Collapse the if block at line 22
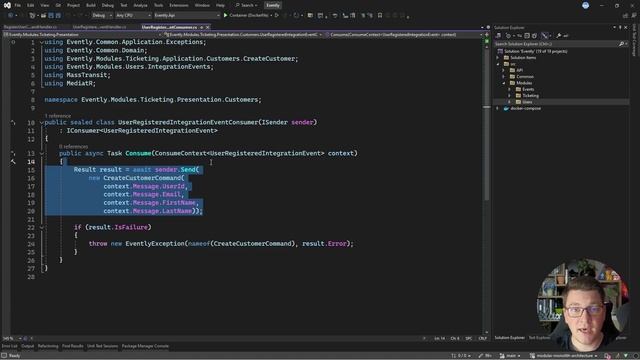This screenshot has height=360, width=640. 41,227
